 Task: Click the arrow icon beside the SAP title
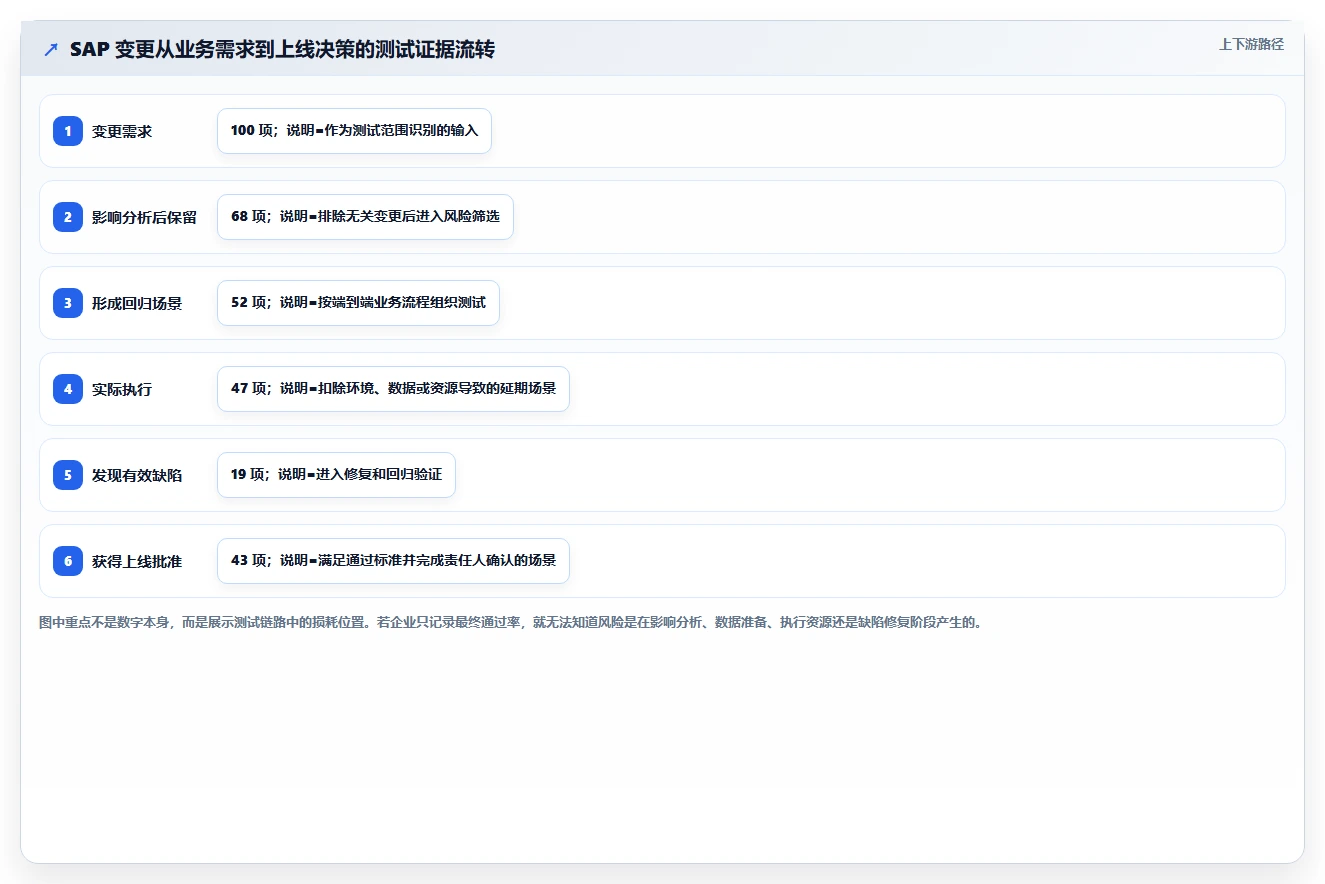point(51,50)
